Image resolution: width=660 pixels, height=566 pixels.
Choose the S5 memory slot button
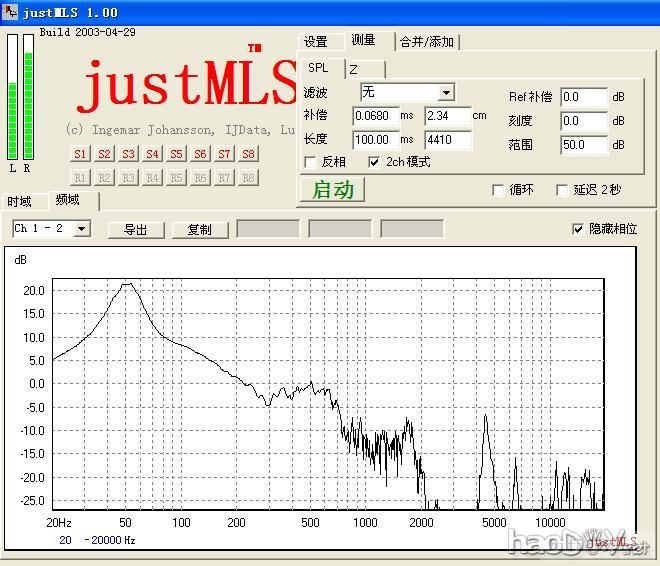(176, 154)
